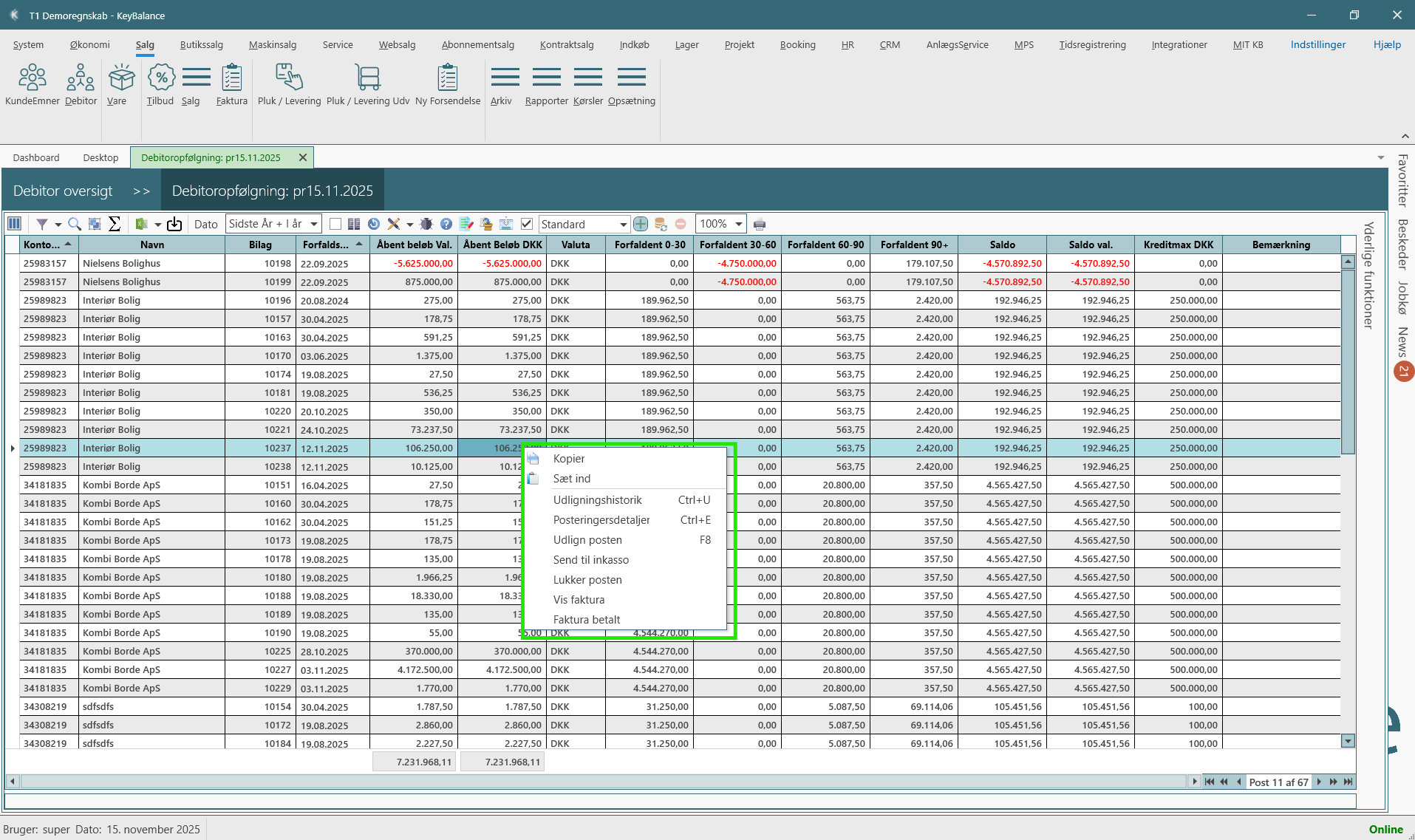Click the sigma summation icon
Screen dimensions: 1415x840
115,224
